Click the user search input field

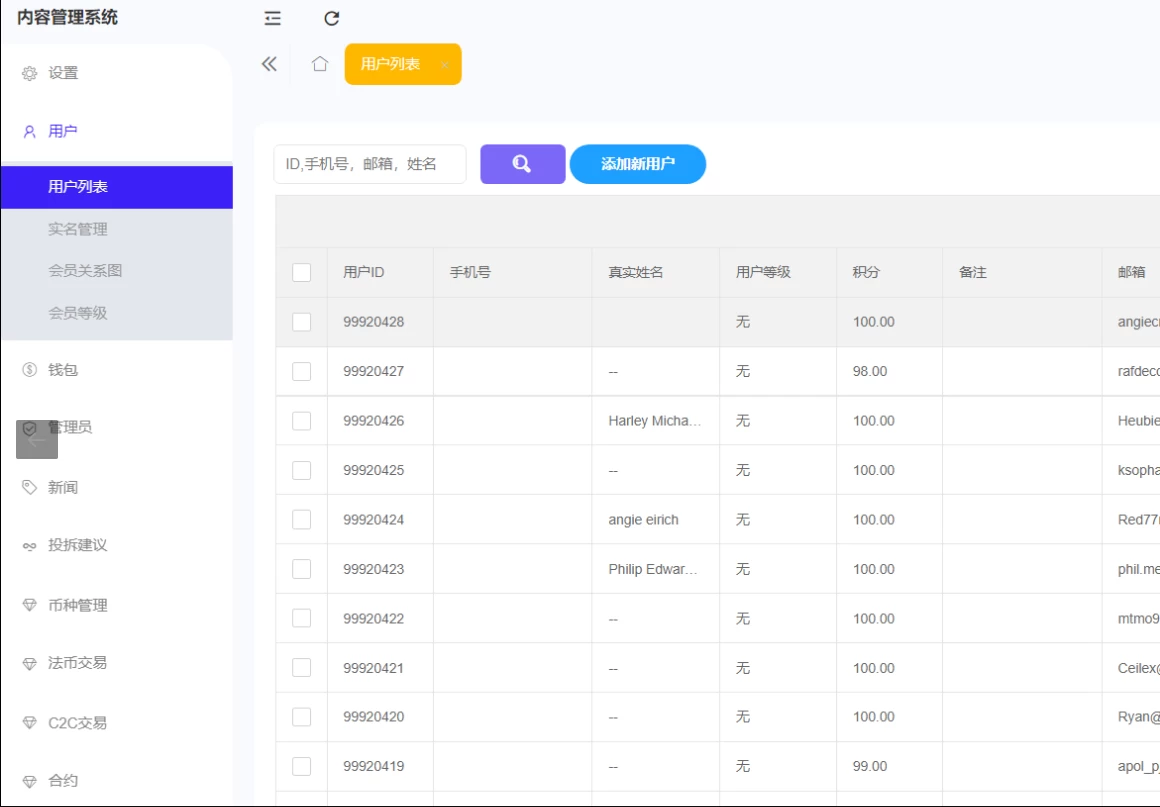click(x=369, y=164)
